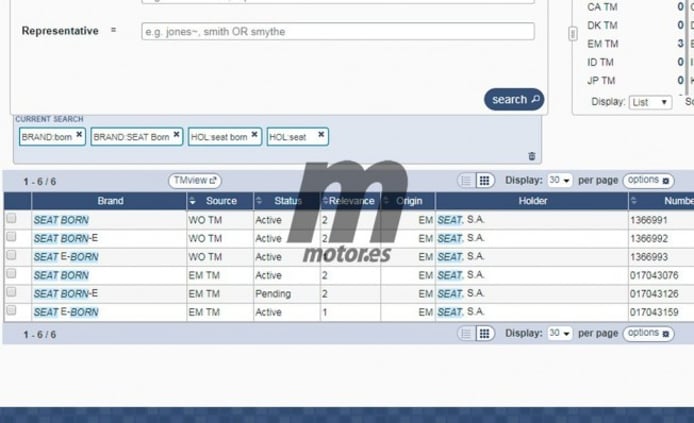Switch to grid view icon below the table
Screen dimensions: 694x423
[x=485, y=334]
